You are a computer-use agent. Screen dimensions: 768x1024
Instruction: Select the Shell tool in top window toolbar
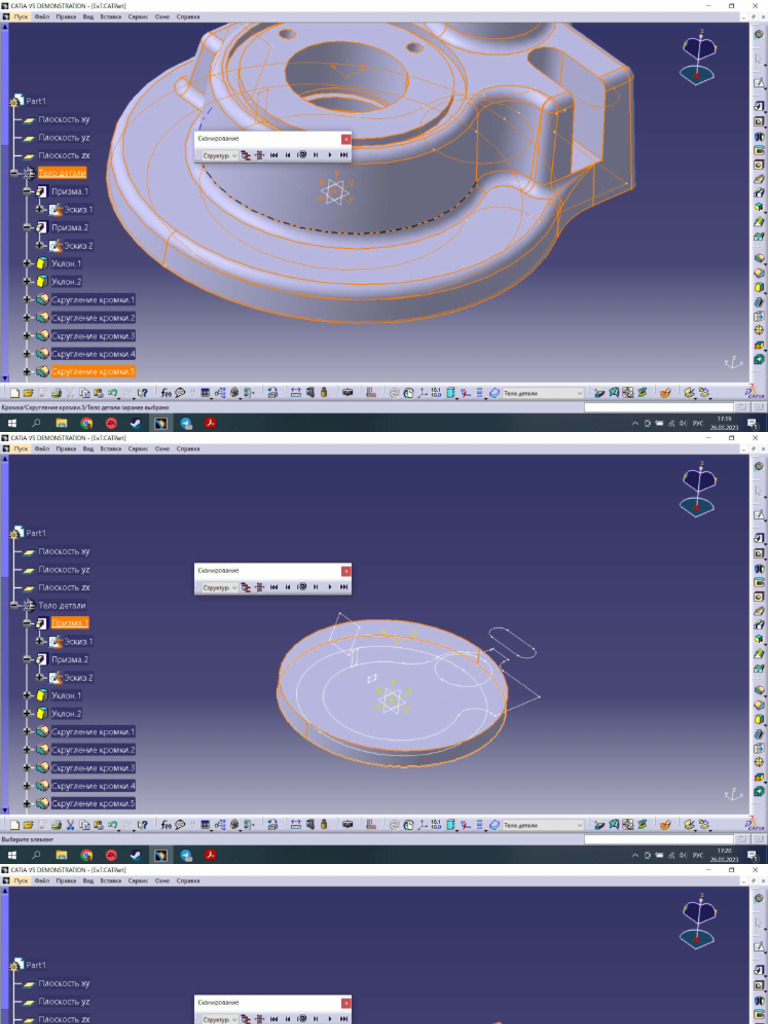759,302
